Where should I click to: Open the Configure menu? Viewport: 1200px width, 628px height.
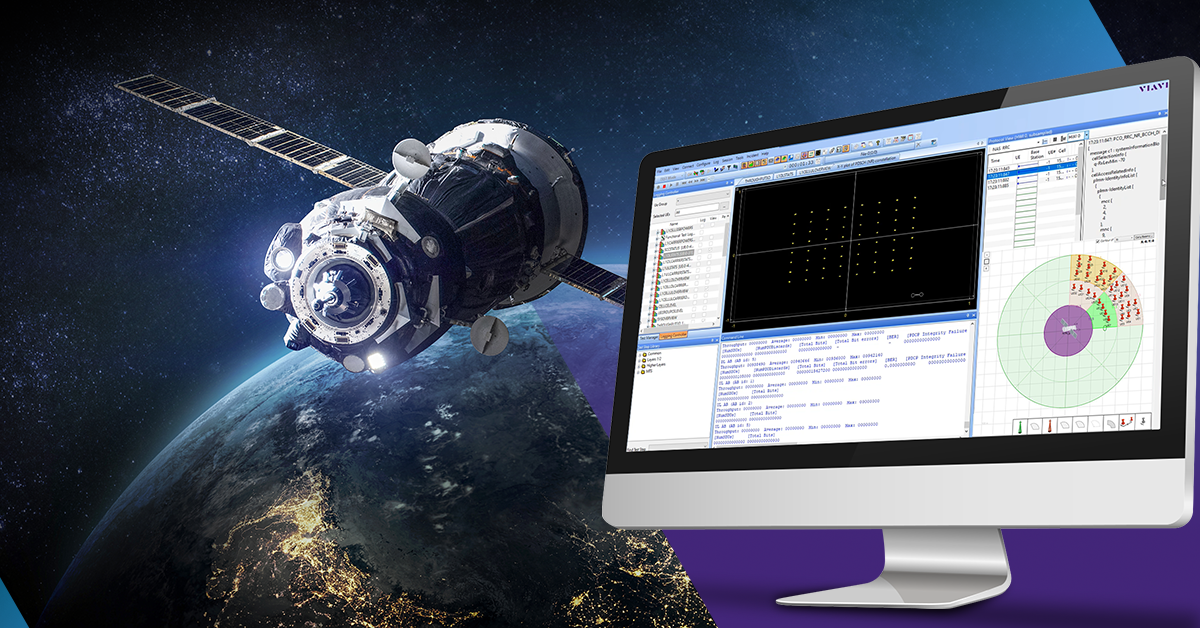click(703, 164)
